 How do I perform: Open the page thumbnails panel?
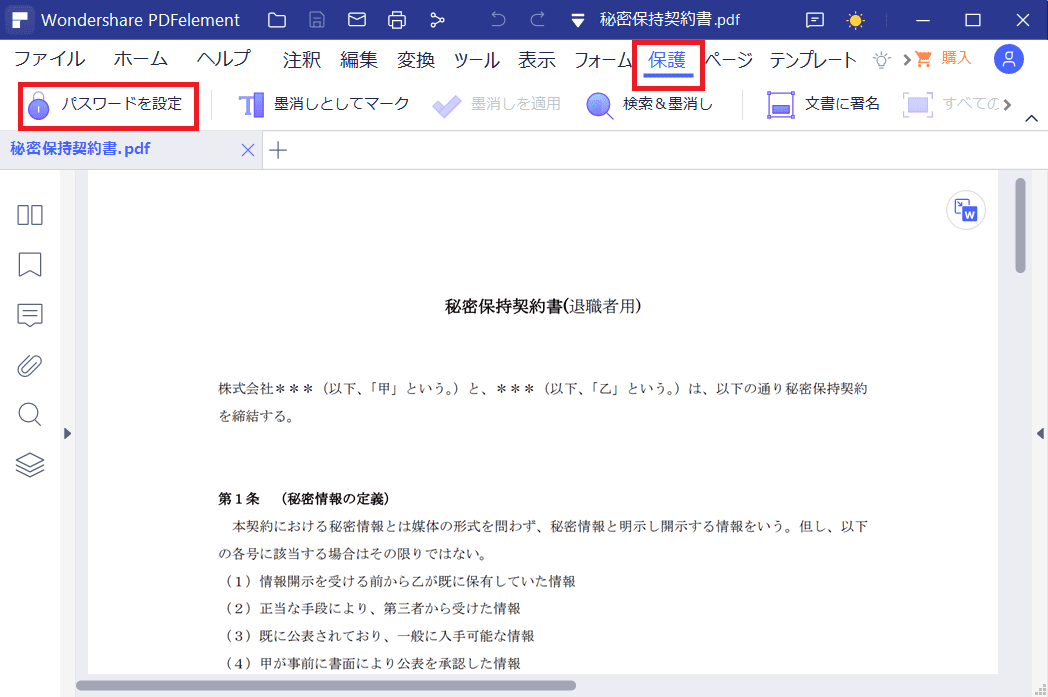point(30,214)
